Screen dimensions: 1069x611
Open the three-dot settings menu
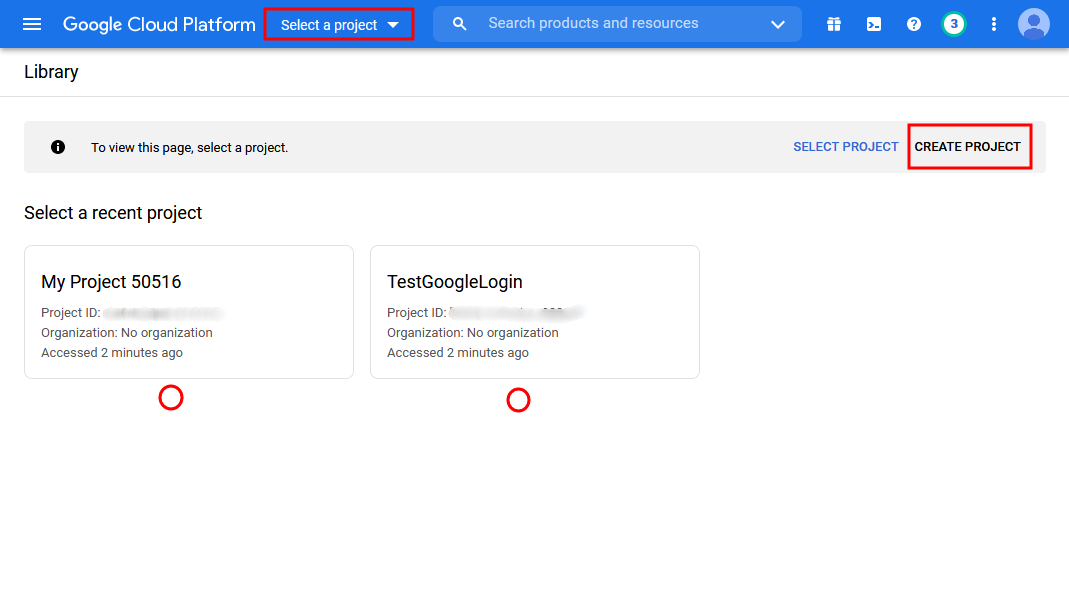pyautogui.click(x=993, y=25)
